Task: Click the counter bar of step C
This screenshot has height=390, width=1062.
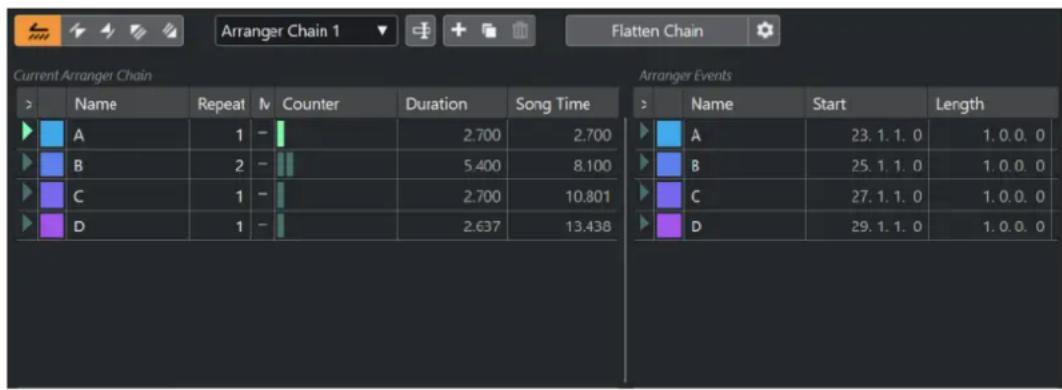Action: [281, 195]
